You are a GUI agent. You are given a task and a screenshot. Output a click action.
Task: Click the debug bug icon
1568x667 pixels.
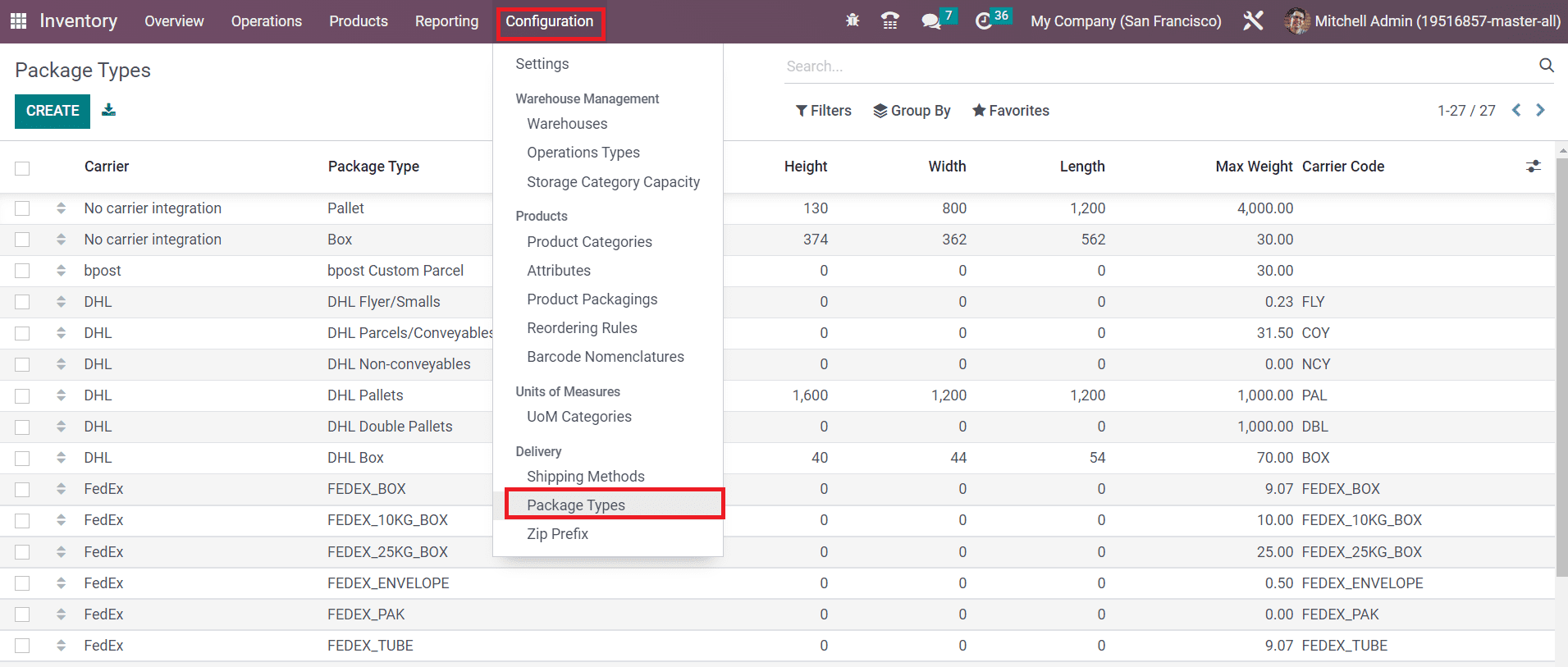(x=853, y=21)
